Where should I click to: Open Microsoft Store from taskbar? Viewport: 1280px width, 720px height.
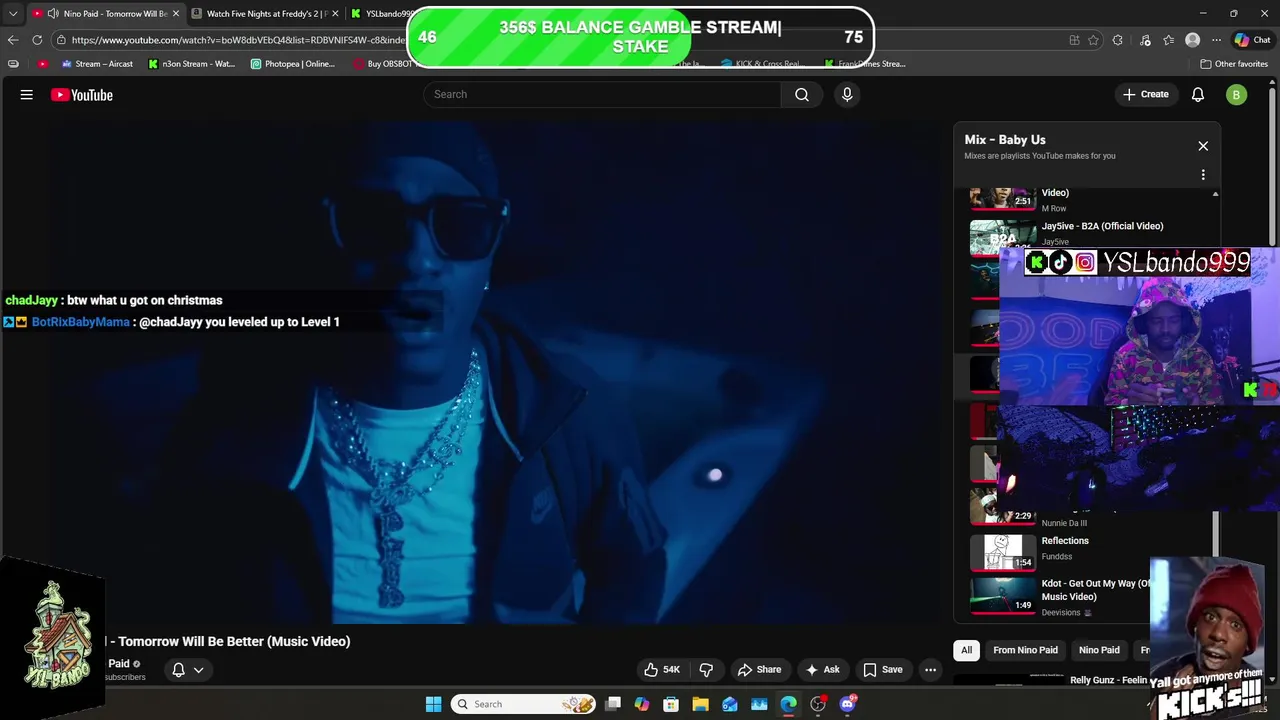coord(671,704)
